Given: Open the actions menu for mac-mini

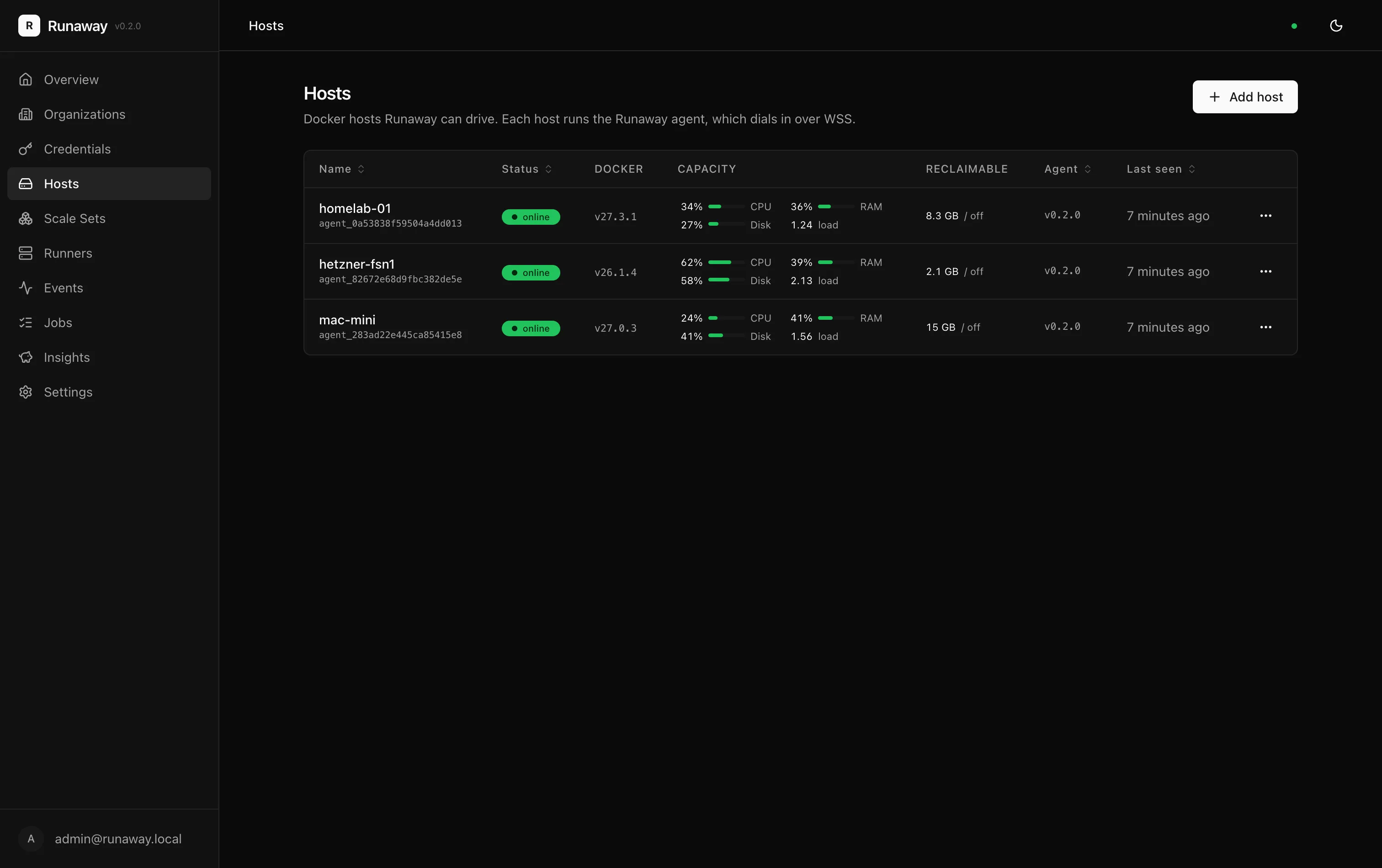Looking at the screenshot, I should click(1266, 327).
